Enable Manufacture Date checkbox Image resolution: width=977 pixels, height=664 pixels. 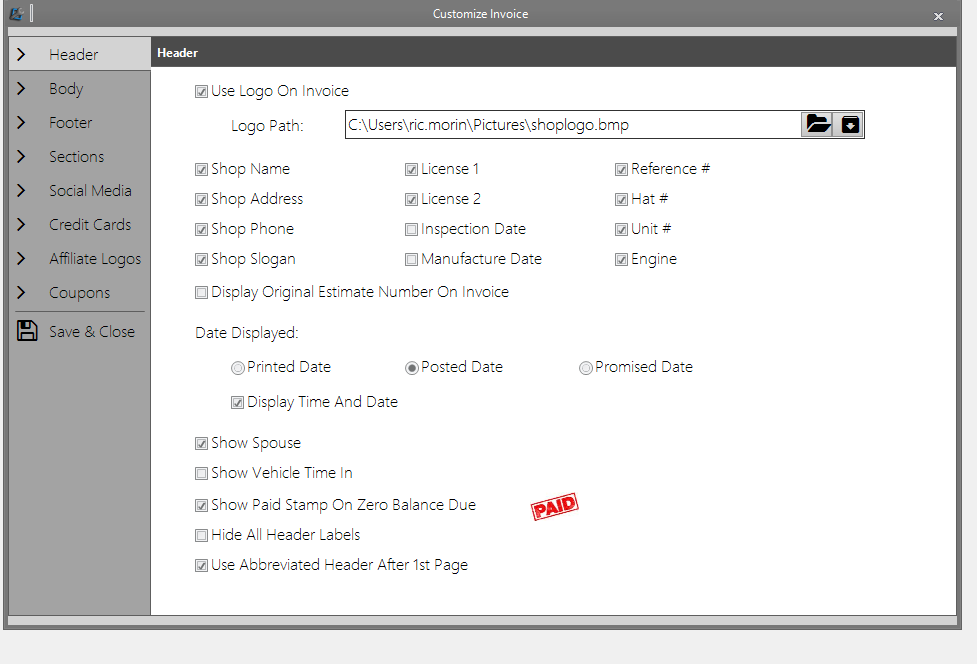[411, 259]
